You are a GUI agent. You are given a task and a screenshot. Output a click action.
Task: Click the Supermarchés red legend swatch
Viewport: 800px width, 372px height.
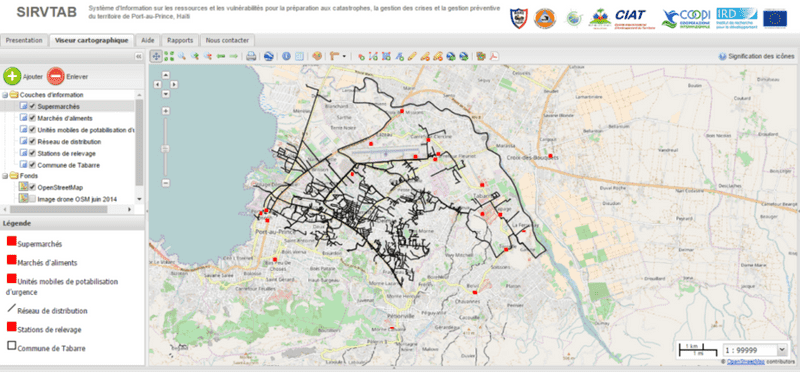(x=11, y=240)
